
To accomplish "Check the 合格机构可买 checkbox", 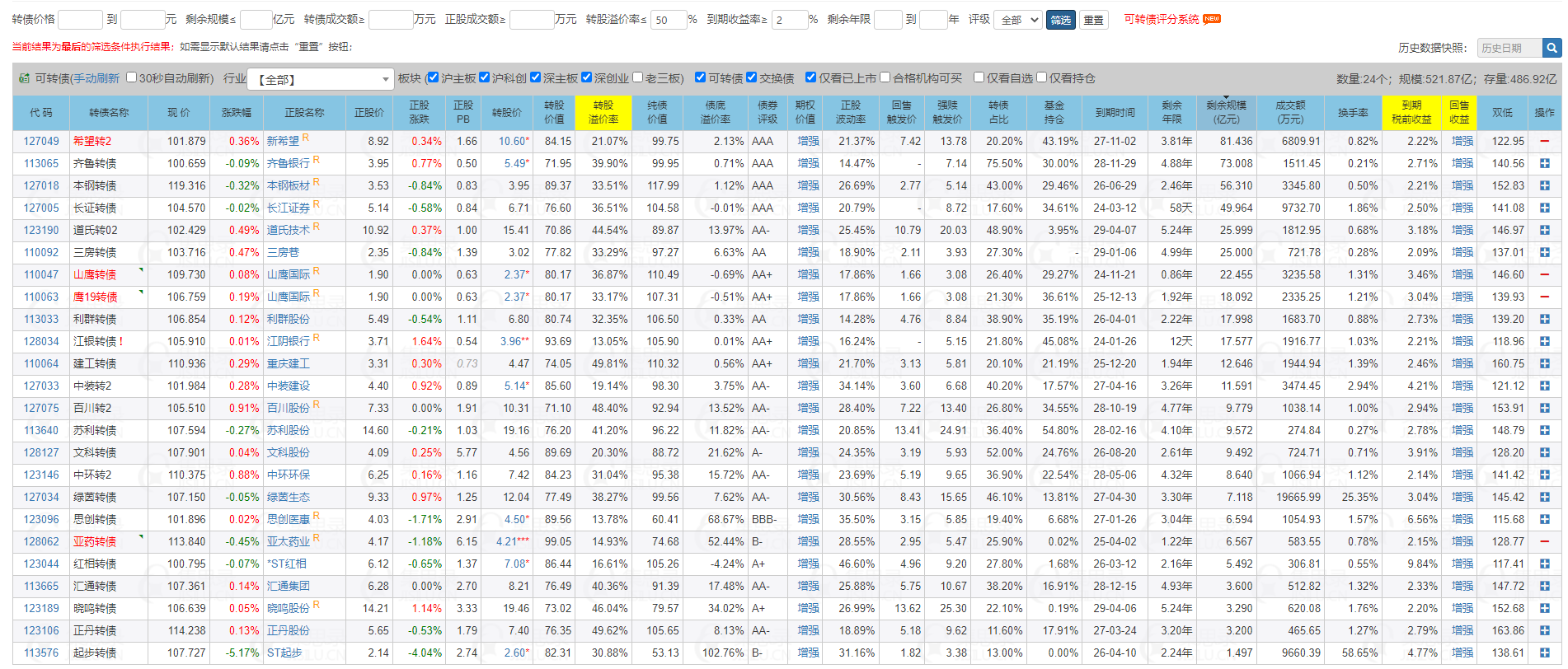I will pos(885,77).
